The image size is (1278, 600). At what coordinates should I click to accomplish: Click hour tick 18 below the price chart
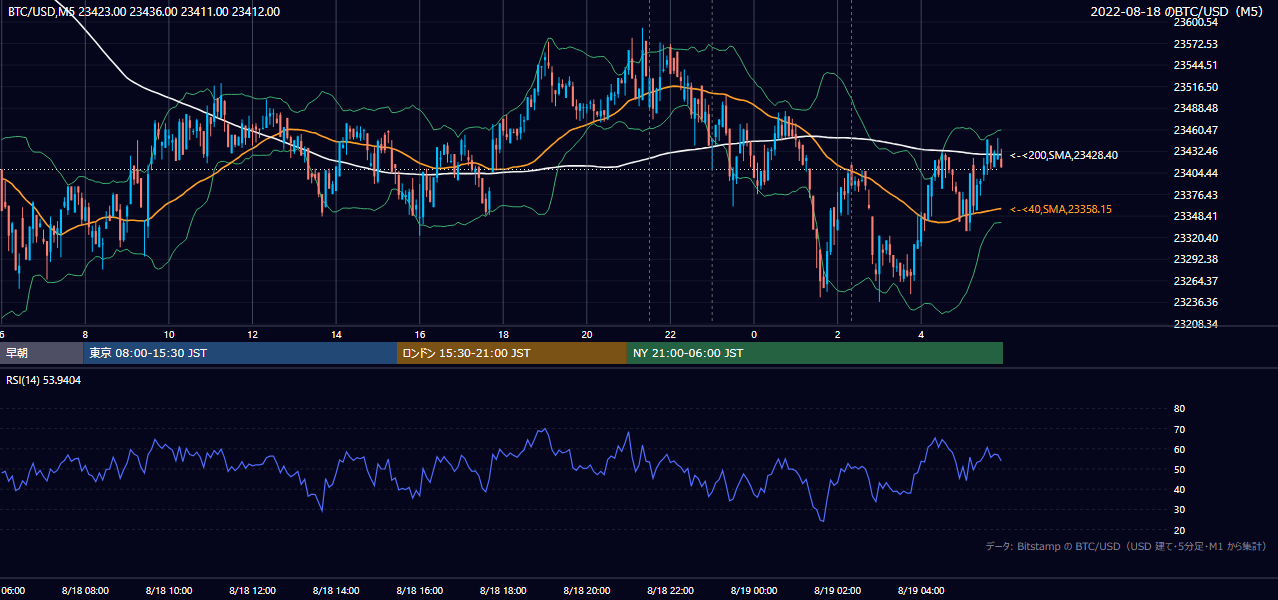pyautogui.click(x=503, y=334)
